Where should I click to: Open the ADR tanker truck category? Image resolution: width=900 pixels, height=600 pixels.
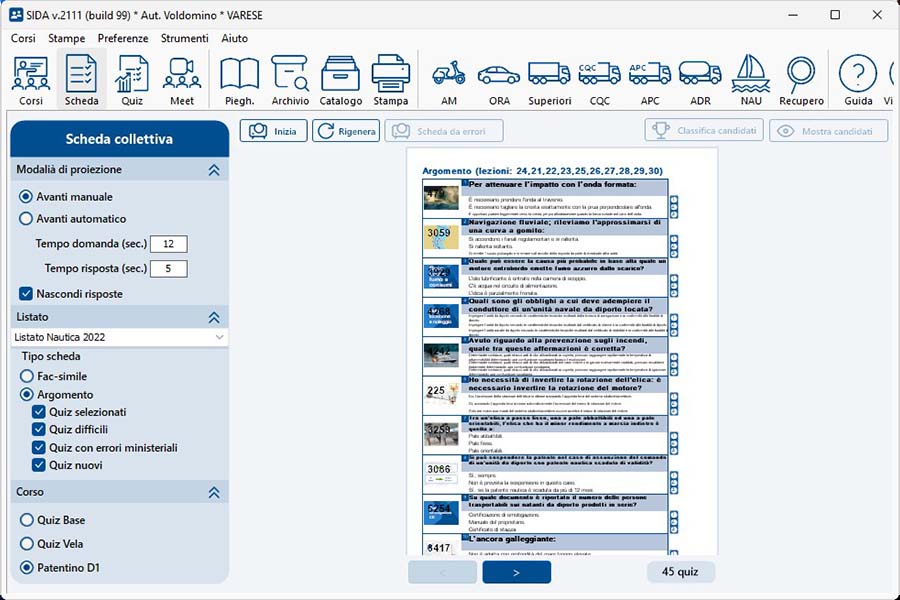point(699,80)
